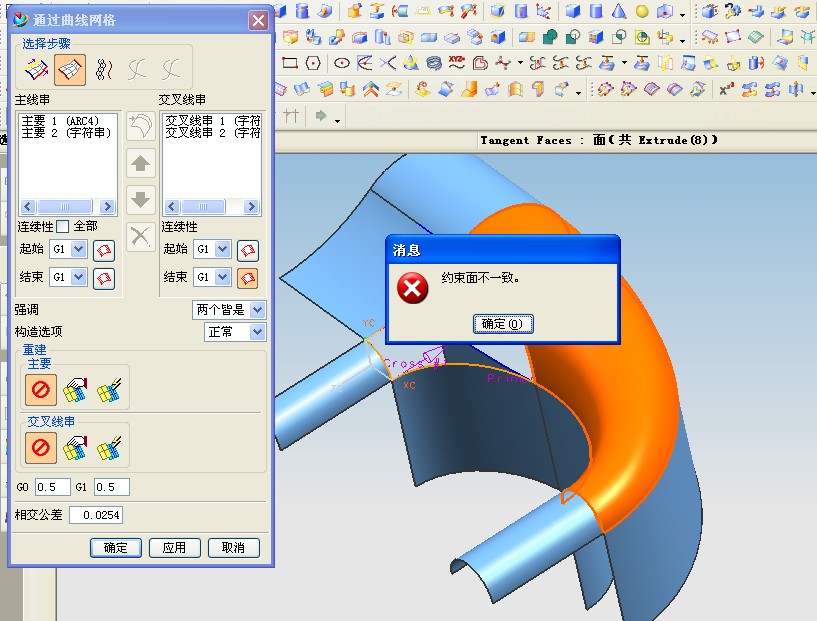Click the 相交公差 field 0.0254

pyautogui.click(x=96, y=515)
